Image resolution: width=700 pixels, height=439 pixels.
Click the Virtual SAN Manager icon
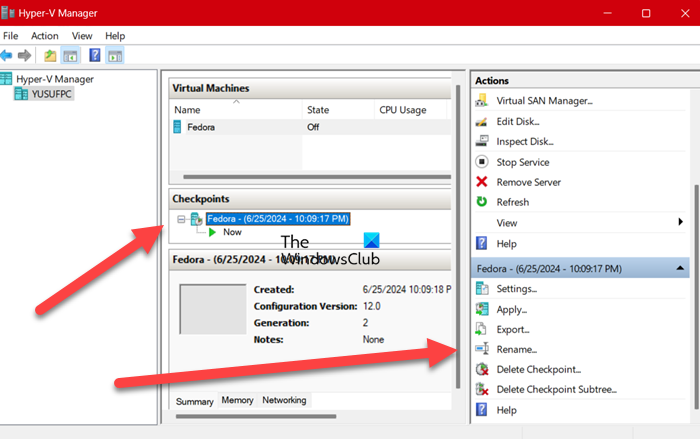coord(481,100)
